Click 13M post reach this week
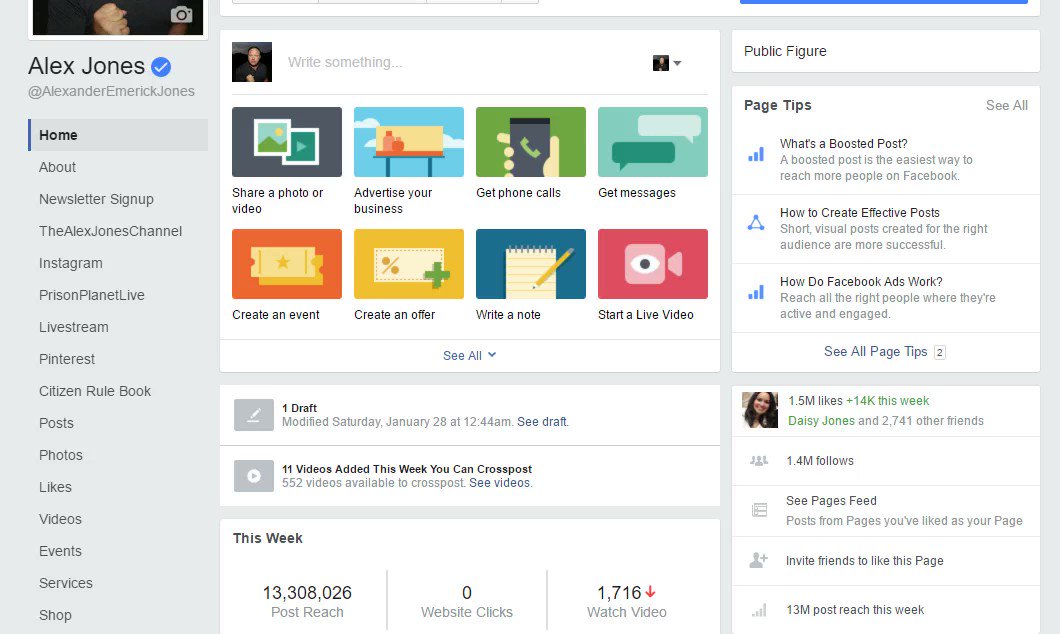Viewport: 1060px width, 634px height. point(855,610)
